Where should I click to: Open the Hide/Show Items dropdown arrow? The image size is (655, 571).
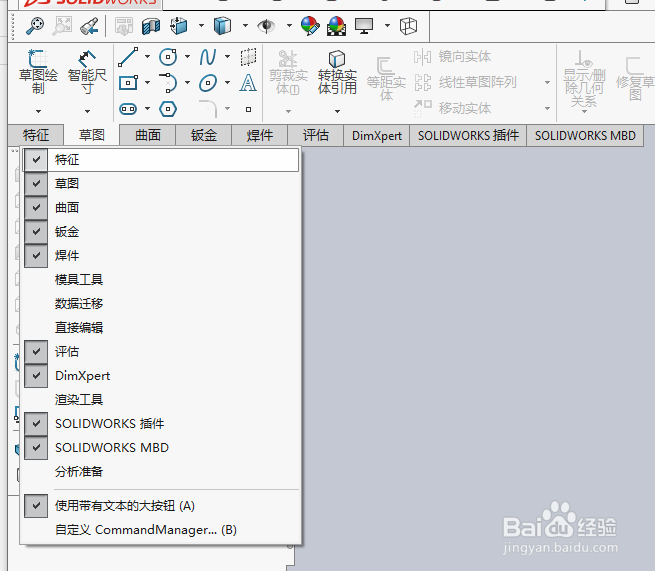coord(289,26)
